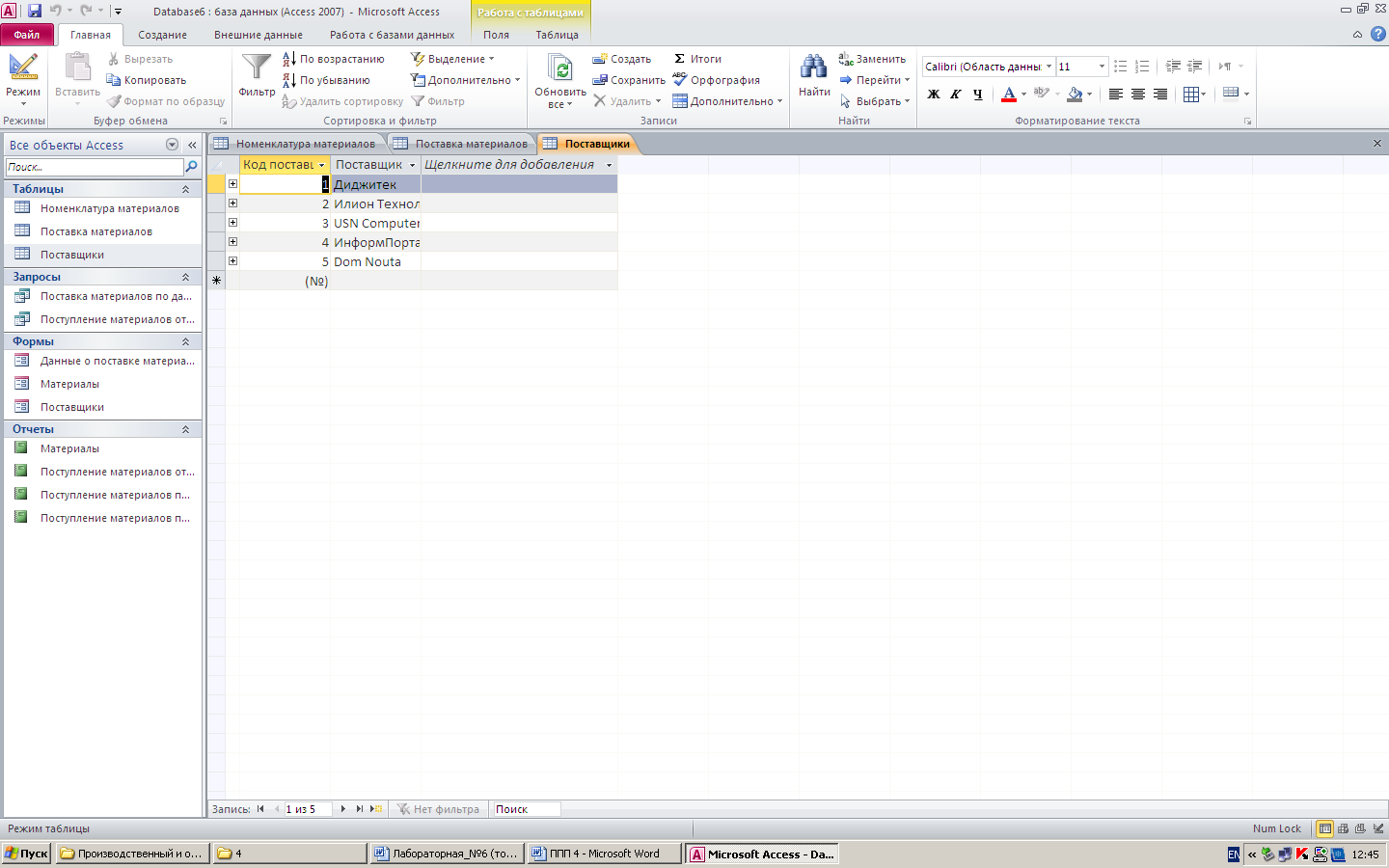Screen dimensions: 1389x868
Task: Switch to the Поля ribbon tab
Action: point(496,35)
